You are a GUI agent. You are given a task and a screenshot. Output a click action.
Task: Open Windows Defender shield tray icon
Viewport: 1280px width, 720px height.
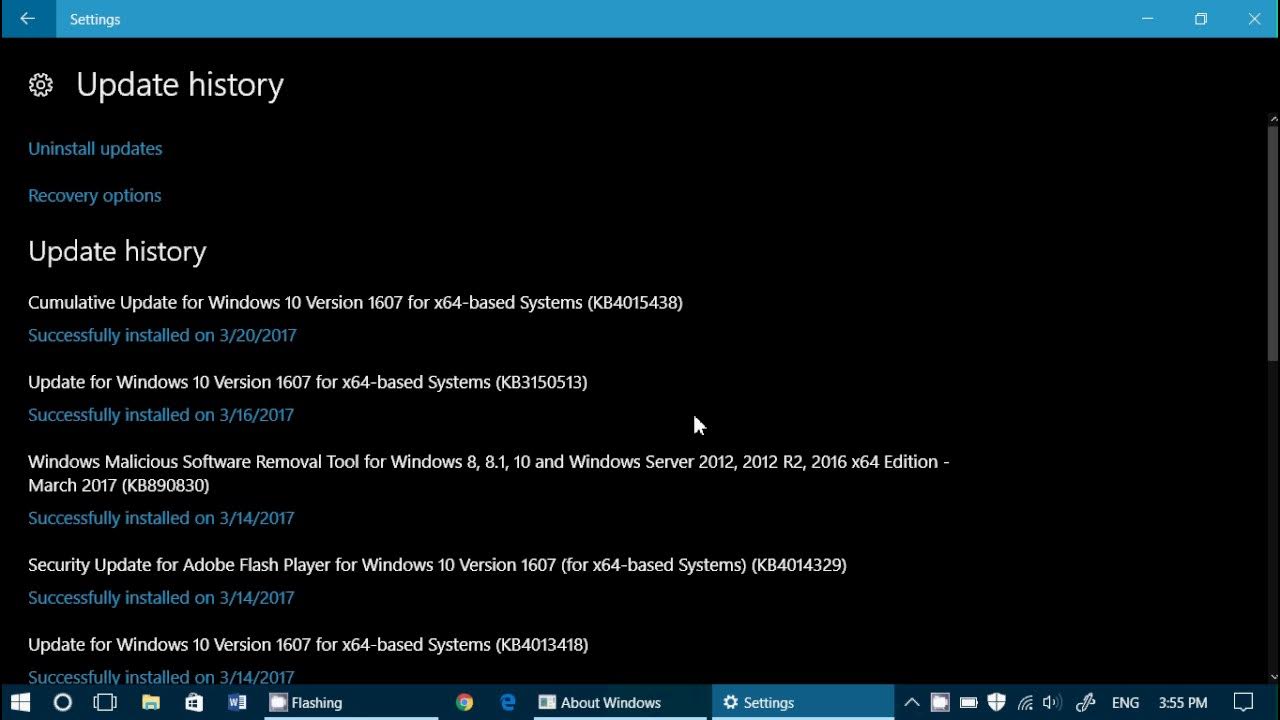tap(996, 702)
